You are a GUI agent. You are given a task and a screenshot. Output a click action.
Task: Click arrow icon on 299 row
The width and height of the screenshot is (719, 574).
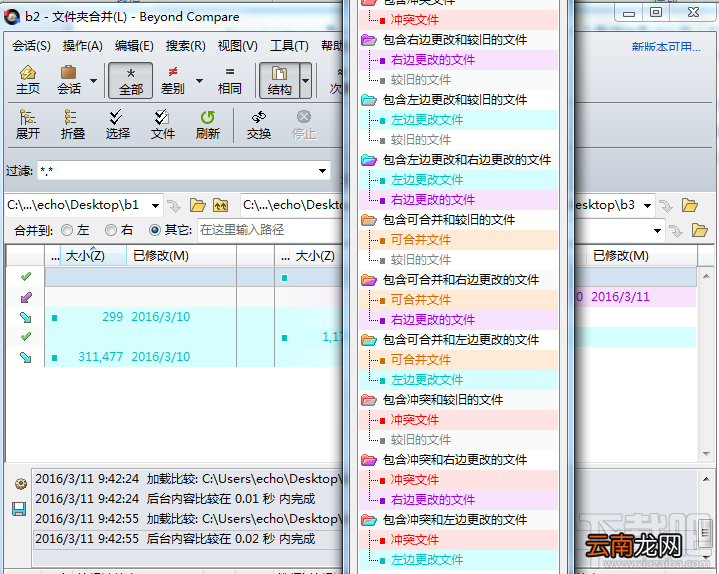click(26, 317)
